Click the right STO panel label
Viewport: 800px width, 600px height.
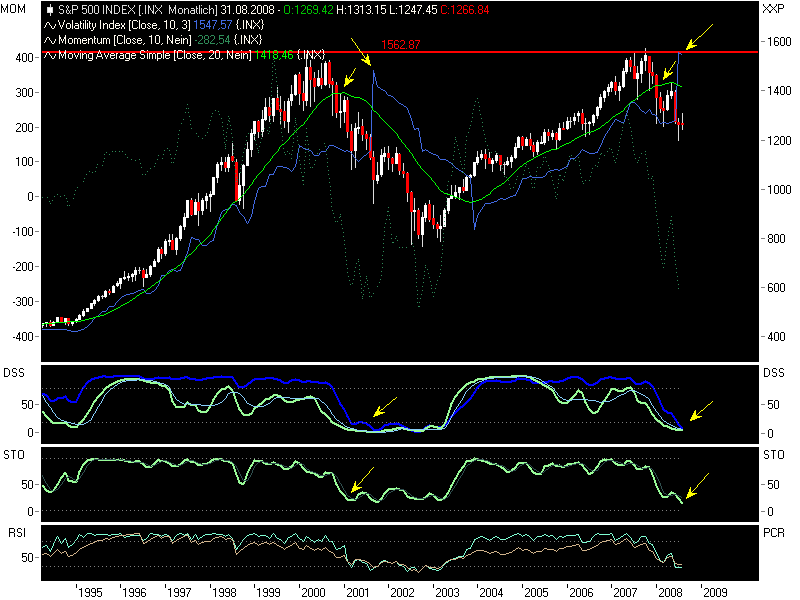(x=773, y=455)
